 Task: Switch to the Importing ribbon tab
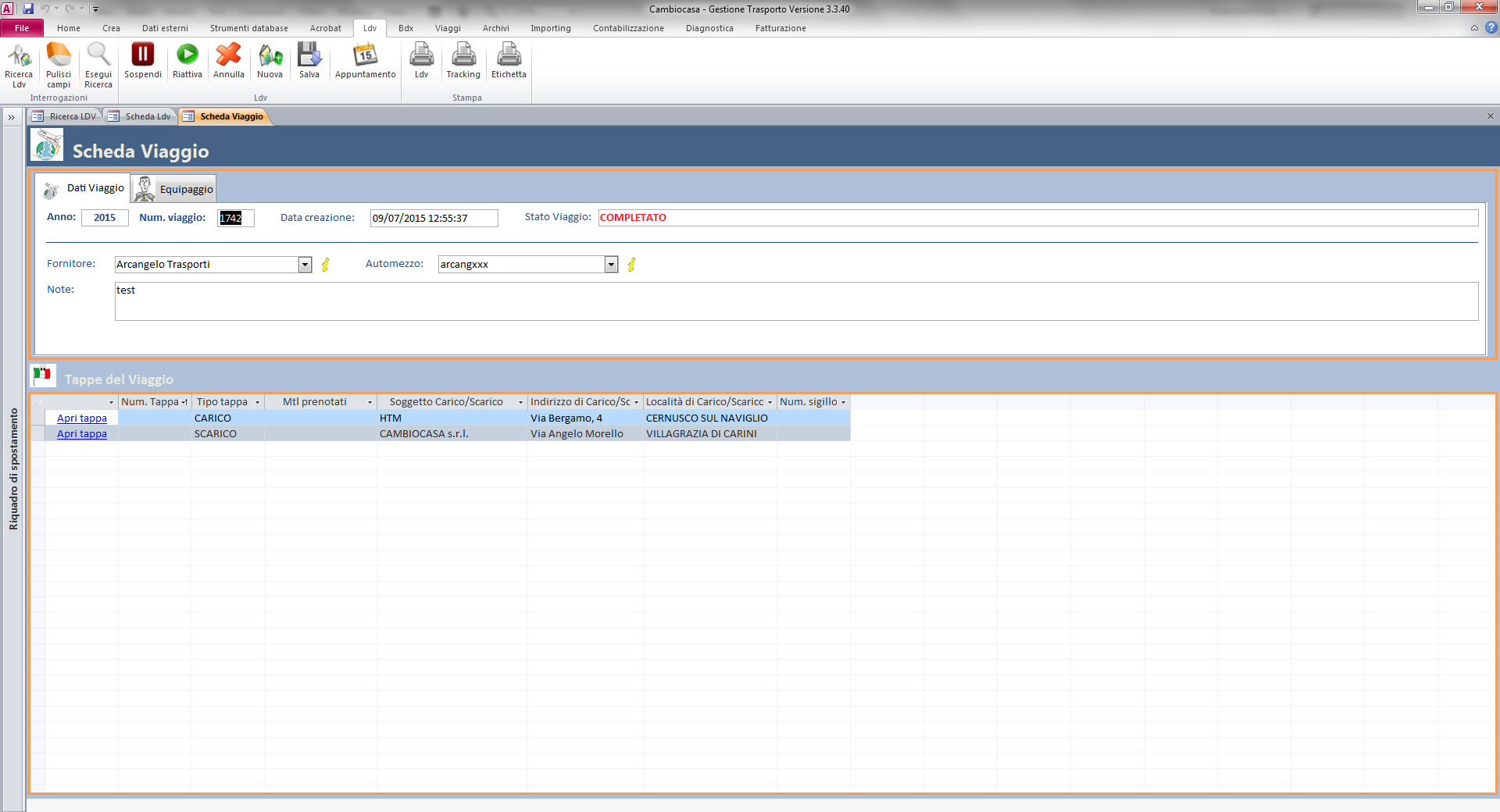tap(551, 28)
